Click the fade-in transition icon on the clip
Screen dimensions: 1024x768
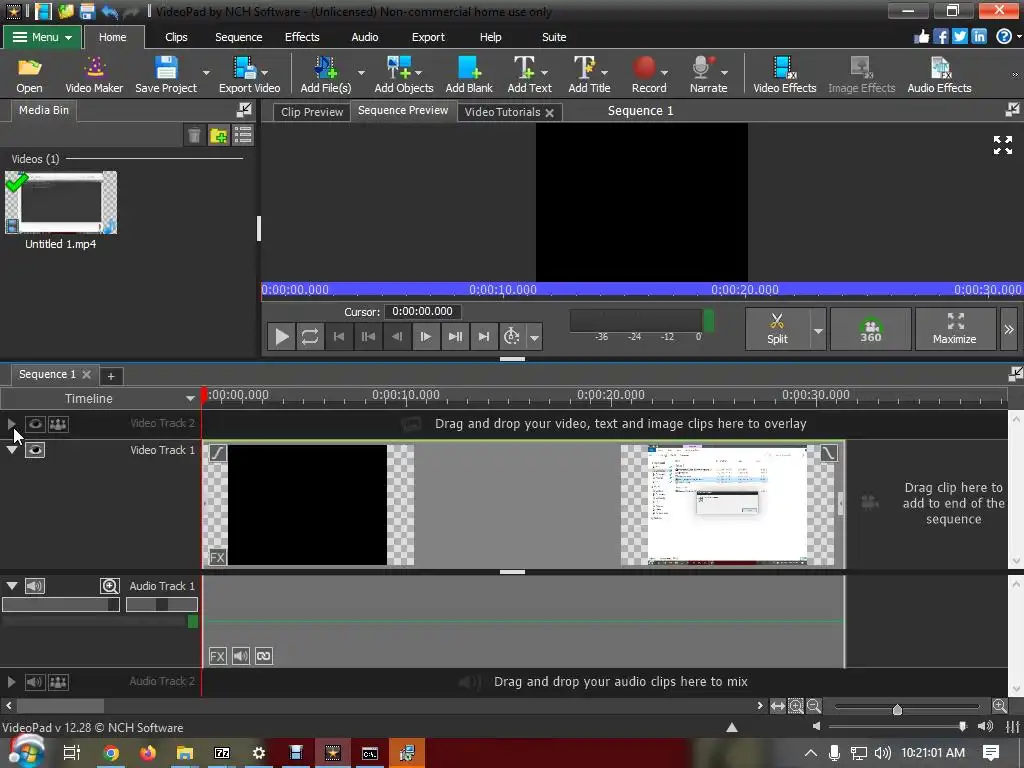(217, 453)
